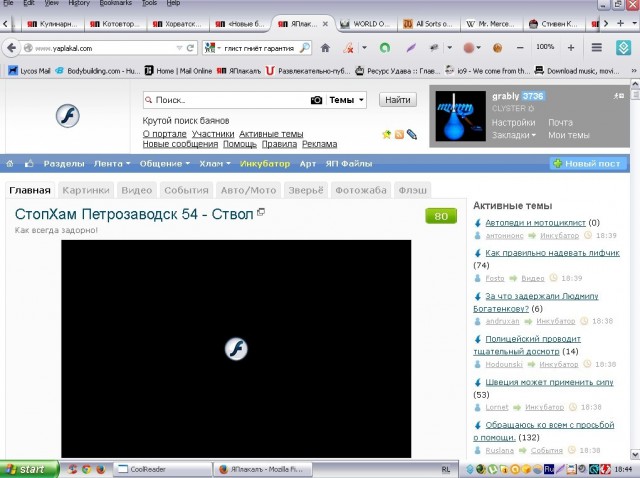Open the Настройки link
Viewport: 640px width, 478px height.
513,122
